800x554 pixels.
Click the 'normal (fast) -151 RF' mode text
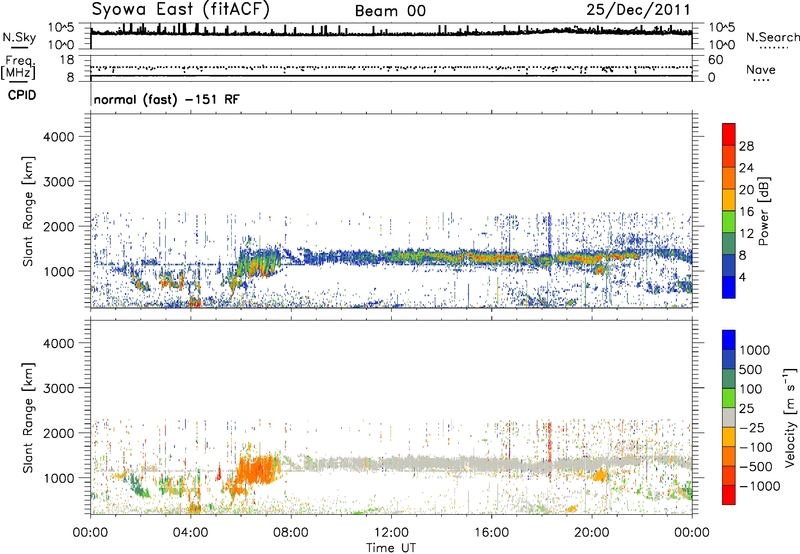(166, 99)
